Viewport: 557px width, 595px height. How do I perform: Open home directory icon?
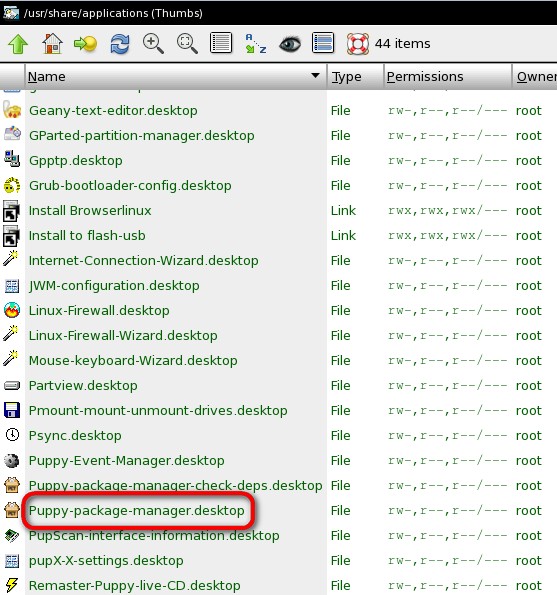pyautogui.click(x=52, y=44)
